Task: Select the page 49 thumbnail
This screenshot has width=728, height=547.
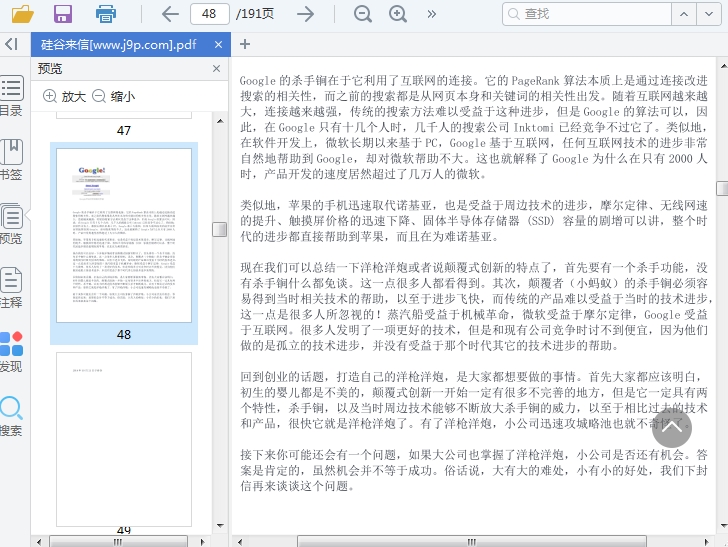Action: (x=124, y=439)
